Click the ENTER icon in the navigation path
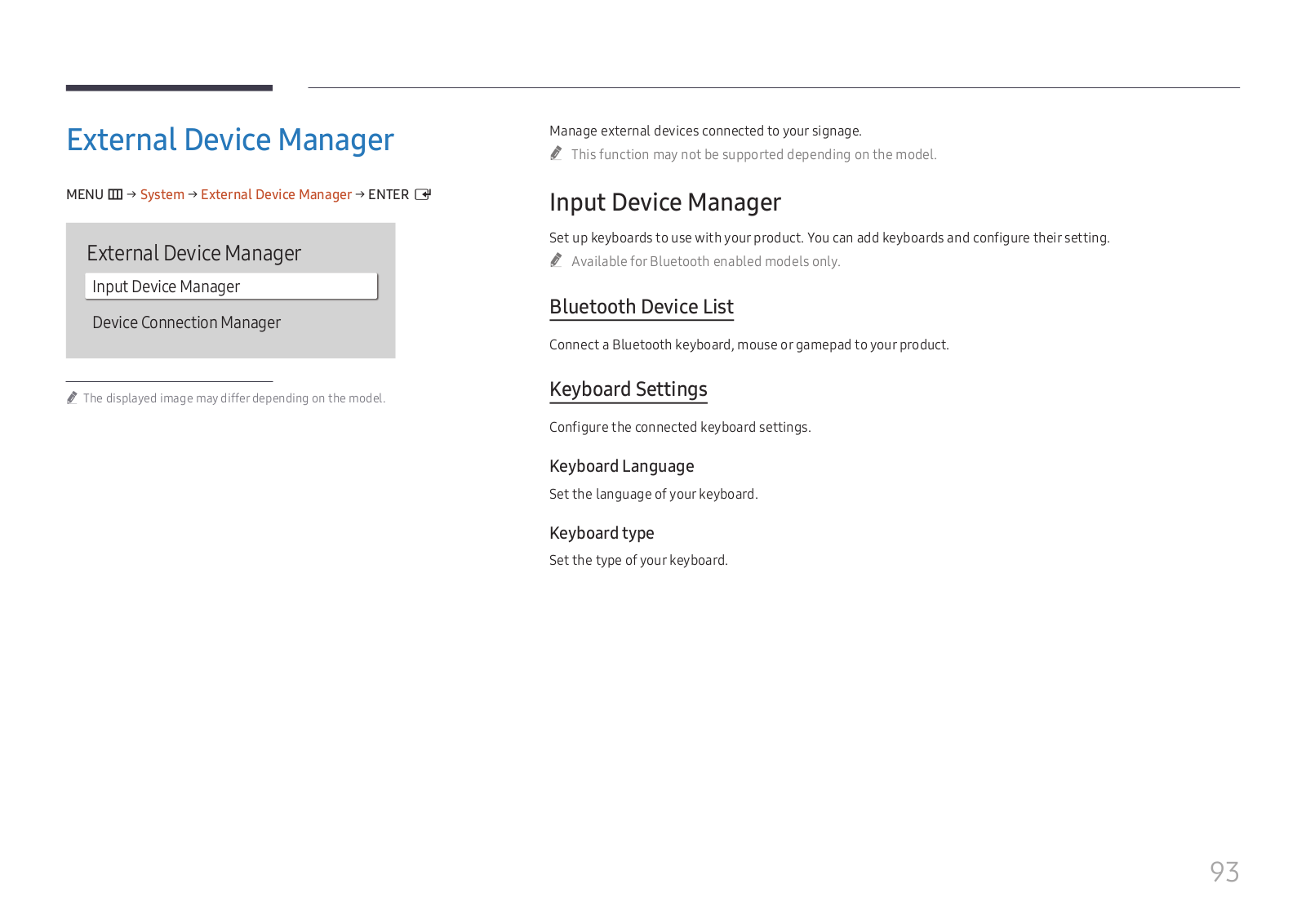 (423, 194)
